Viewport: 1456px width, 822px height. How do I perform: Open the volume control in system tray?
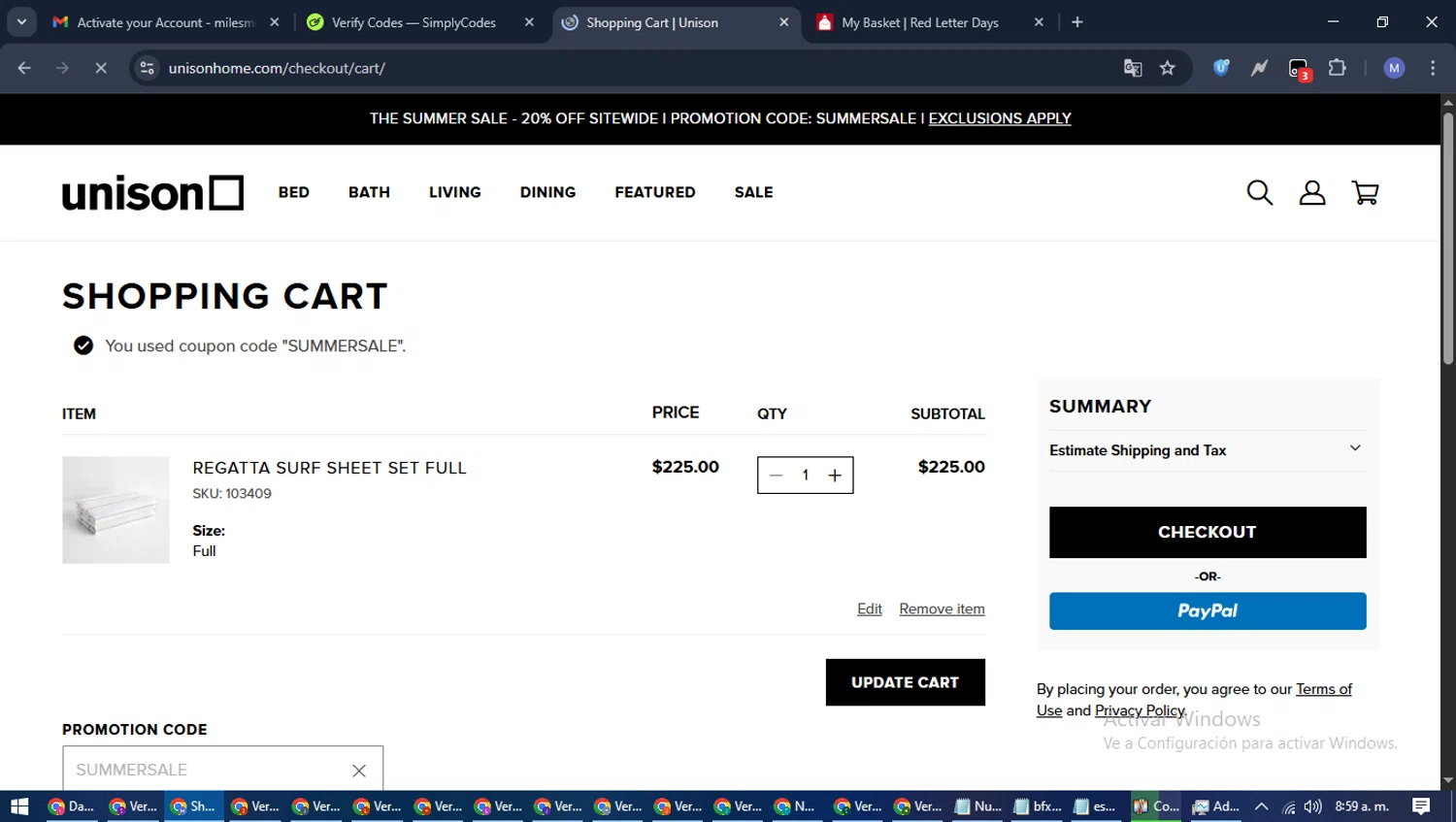click(x=1313, y=806)
